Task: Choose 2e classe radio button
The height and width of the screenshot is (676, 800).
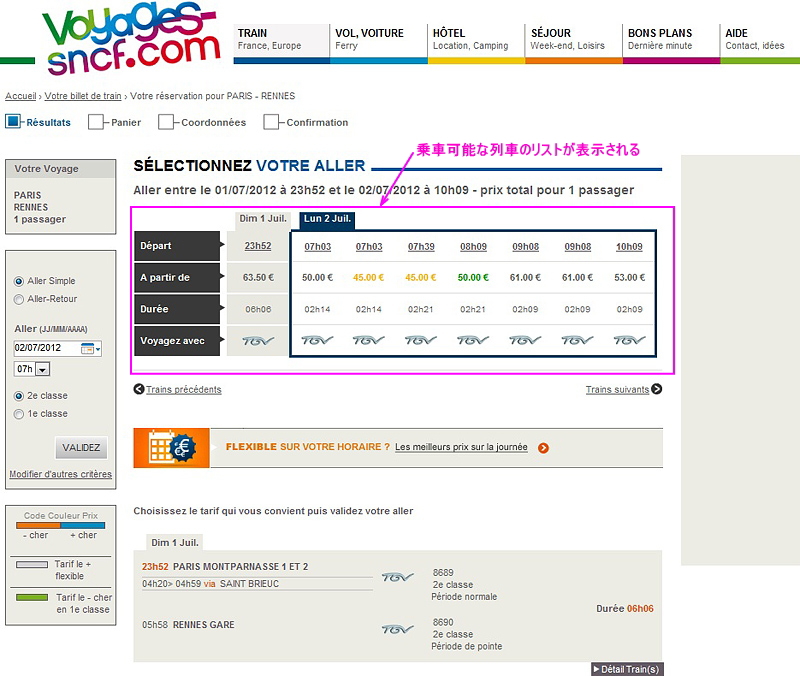Action: (19, 396)
